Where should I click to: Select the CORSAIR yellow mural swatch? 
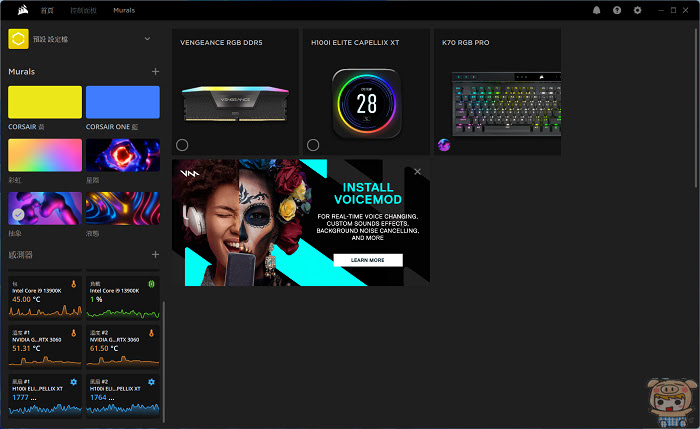tap(45, 102)
